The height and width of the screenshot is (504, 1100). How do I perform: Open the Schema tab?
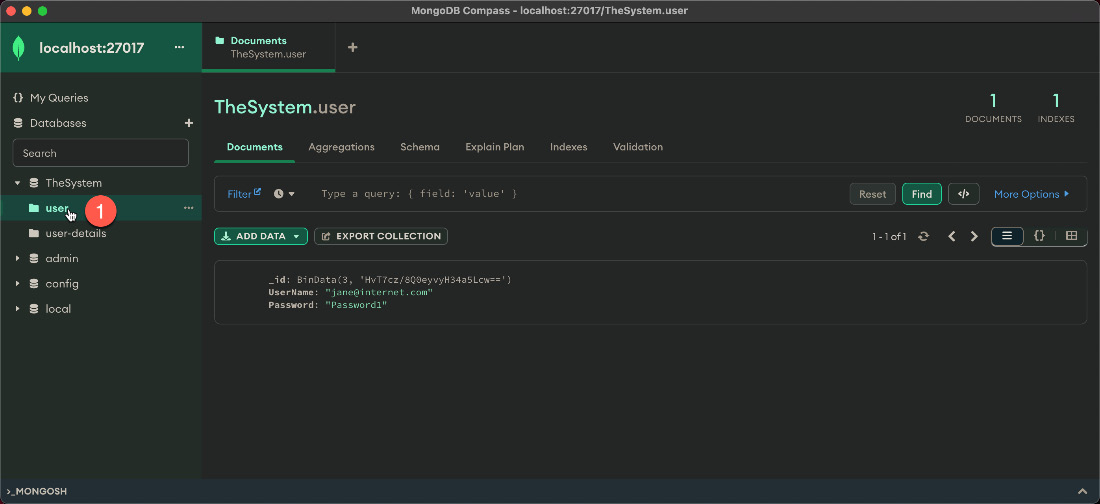(x=420, y=147)
